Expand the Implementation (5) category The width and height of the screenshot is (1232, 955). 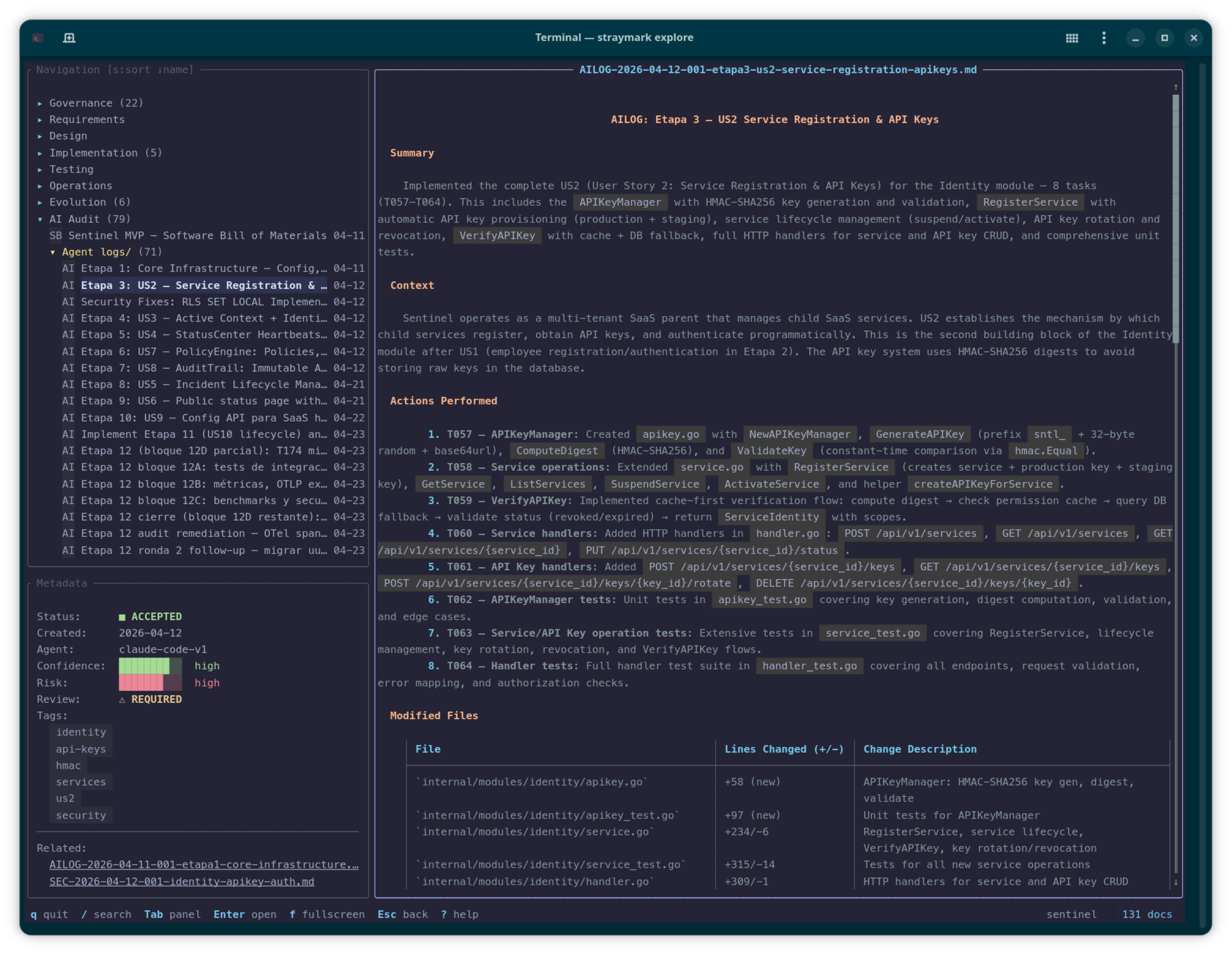[x=99, y=153]
